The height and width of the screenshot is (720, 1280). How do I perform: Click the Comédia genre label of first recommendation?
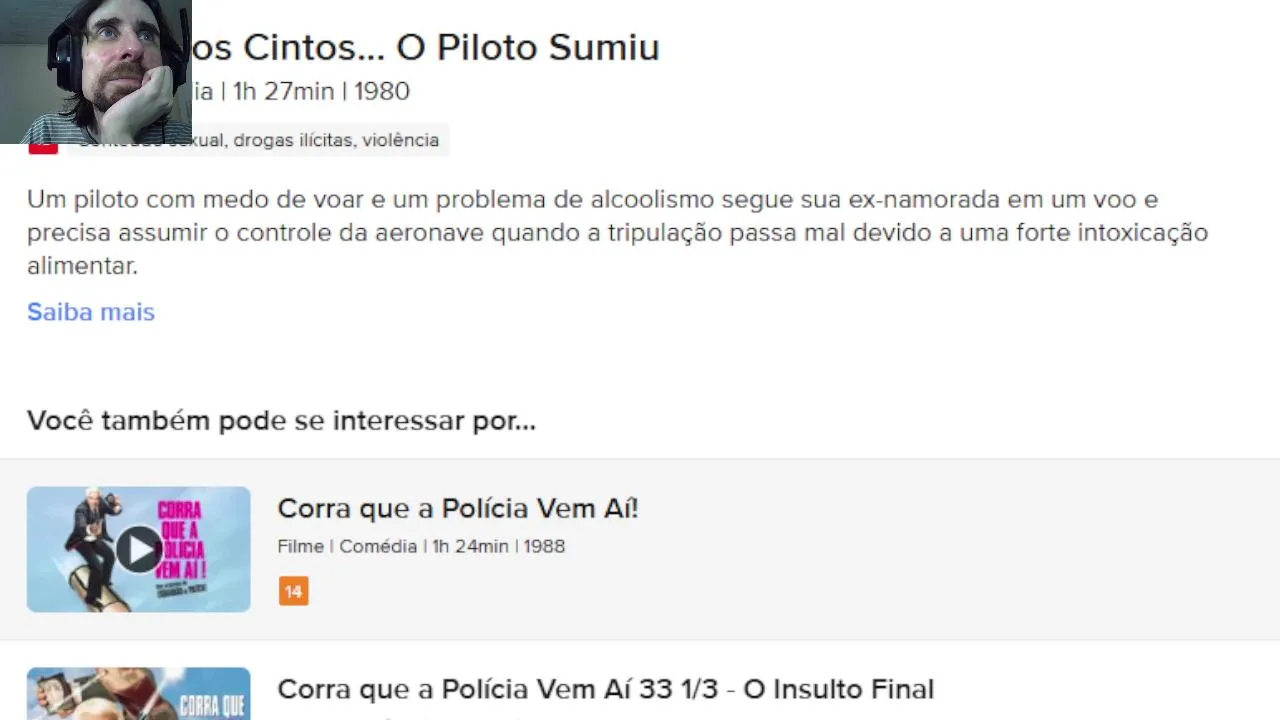(x=378, y=546)
